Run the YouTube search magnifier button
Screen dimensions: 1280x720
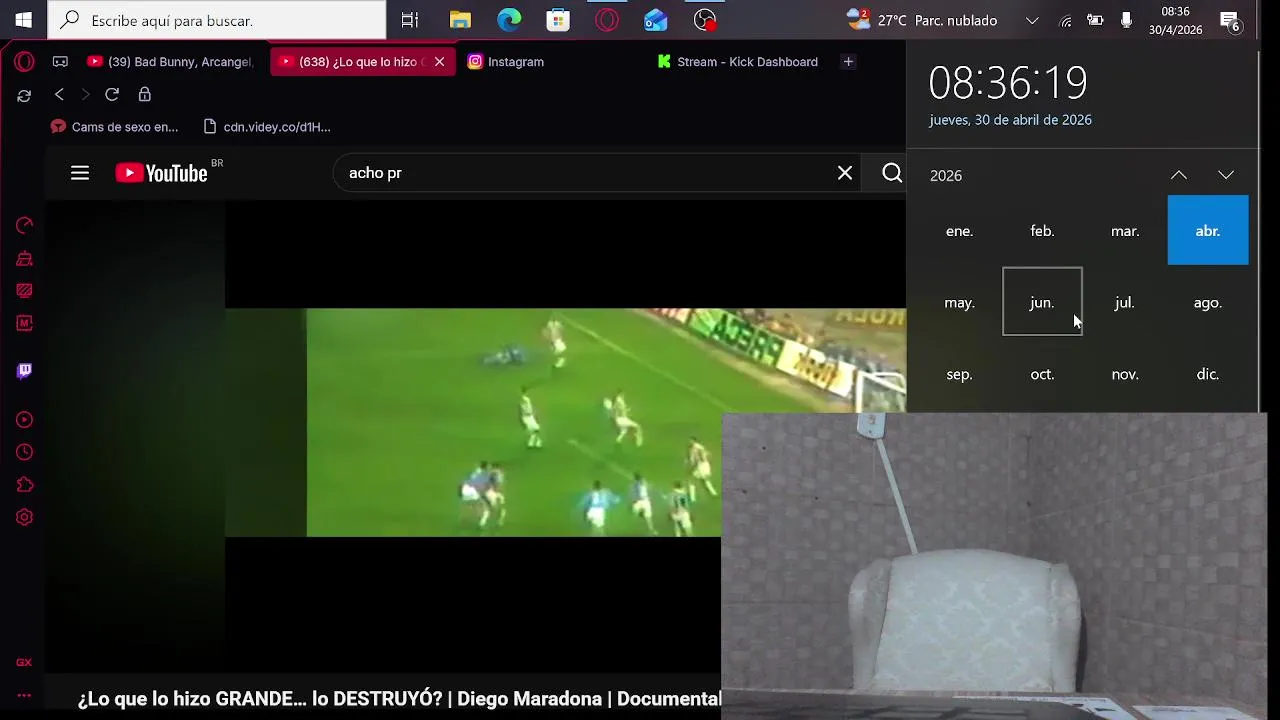coord(892,173)
